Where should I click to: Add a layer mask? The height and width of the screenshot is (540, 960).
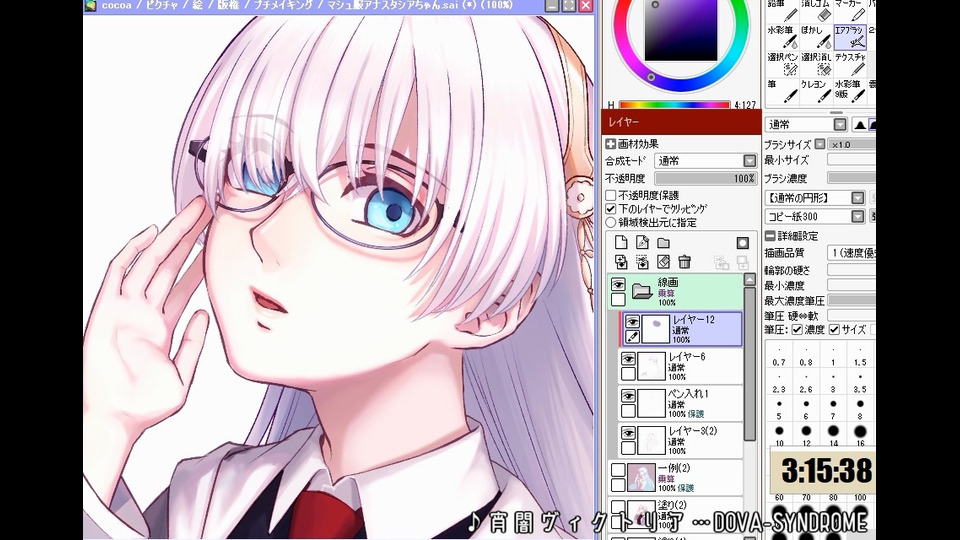point(743,243)
